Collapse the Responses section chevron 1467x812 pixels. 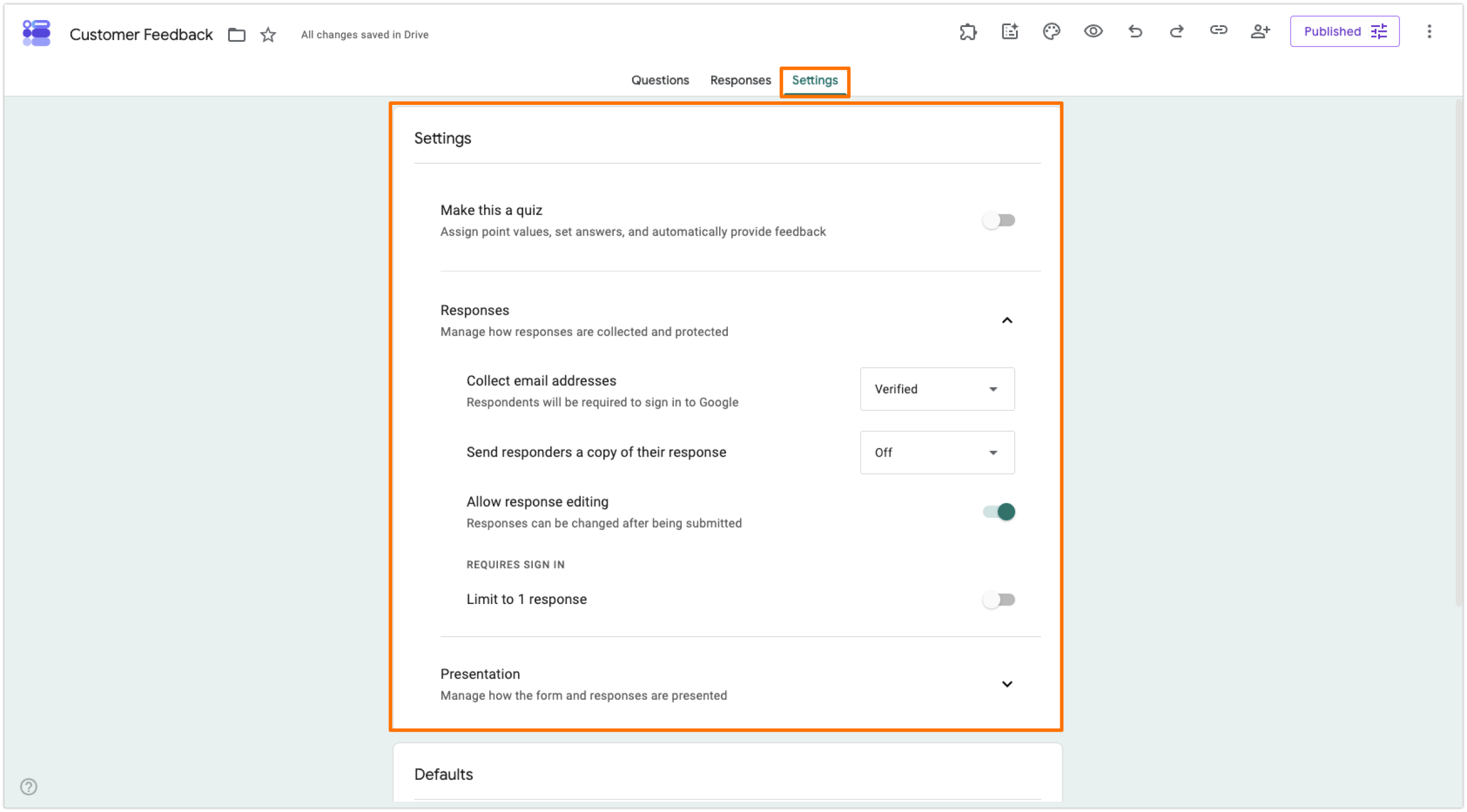pos(1007,320)
